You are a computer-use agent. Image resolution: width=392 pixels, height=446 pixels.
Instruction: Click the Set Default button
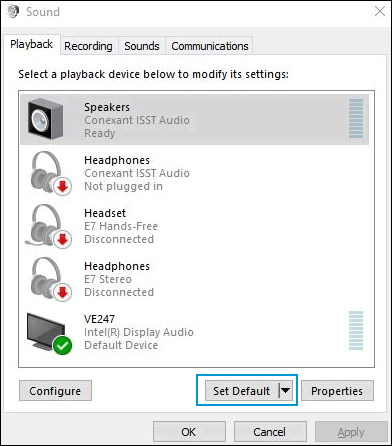click(x=242, y=391)
